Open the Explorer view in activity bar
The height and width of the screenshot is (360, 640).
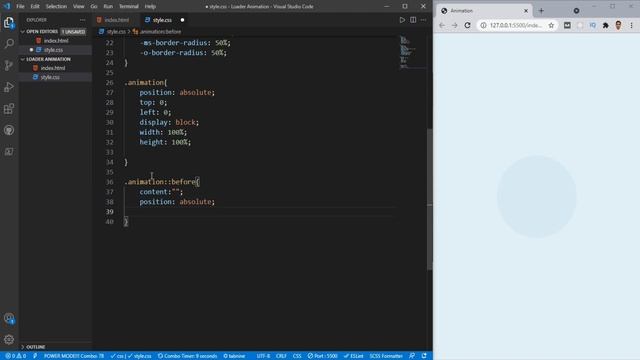[9, 22]
